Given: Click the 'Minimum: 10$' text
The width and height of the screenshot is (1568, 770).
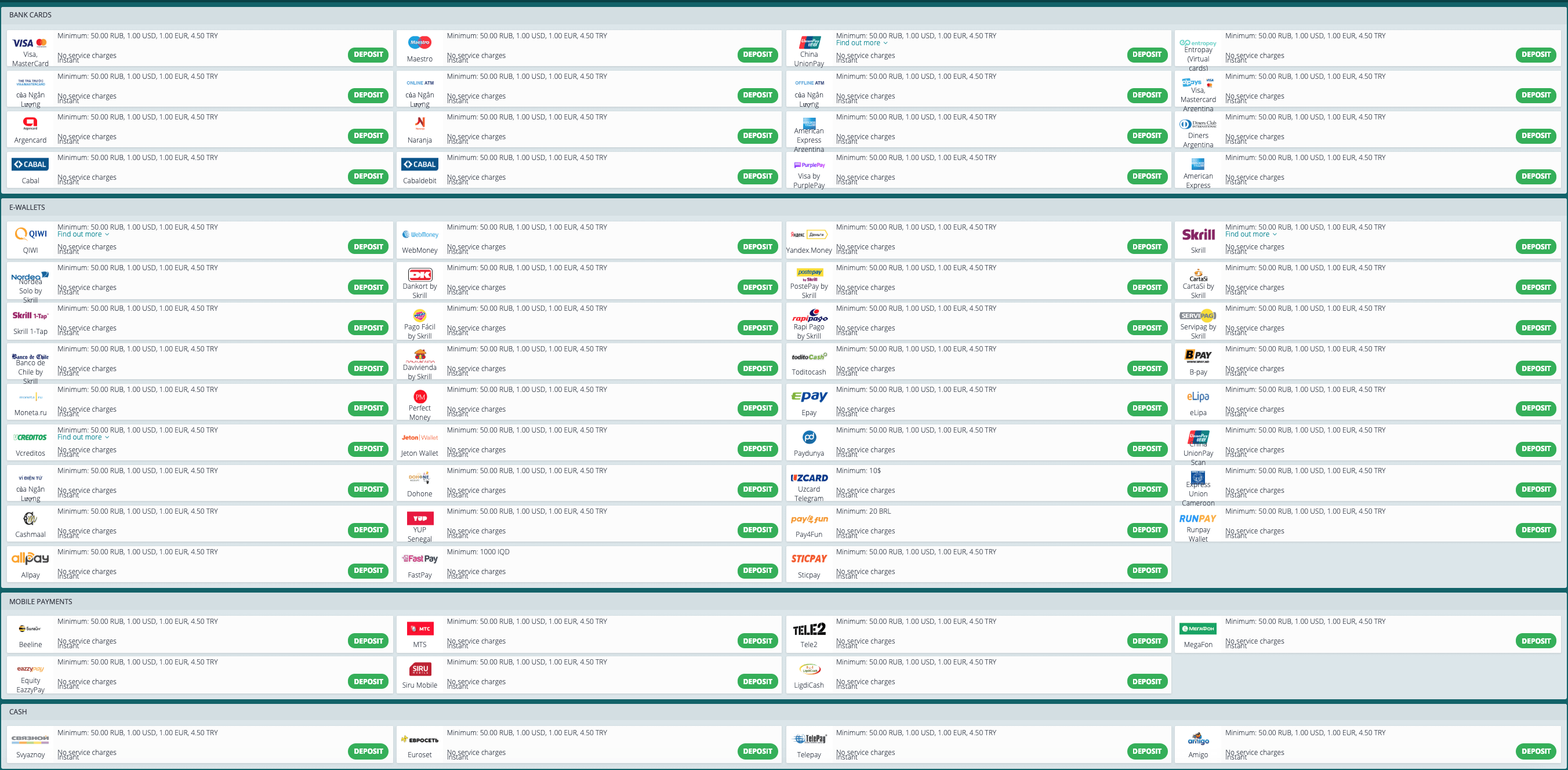Looking at the screenshot, I should 858,470.
